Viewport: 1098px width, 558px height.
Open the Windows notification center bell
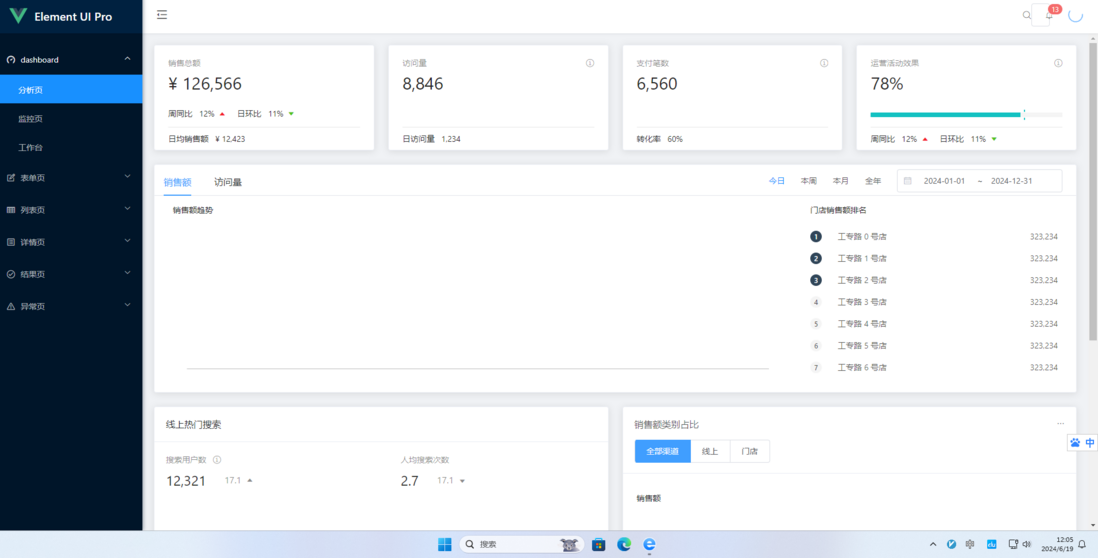[1082, 544]
